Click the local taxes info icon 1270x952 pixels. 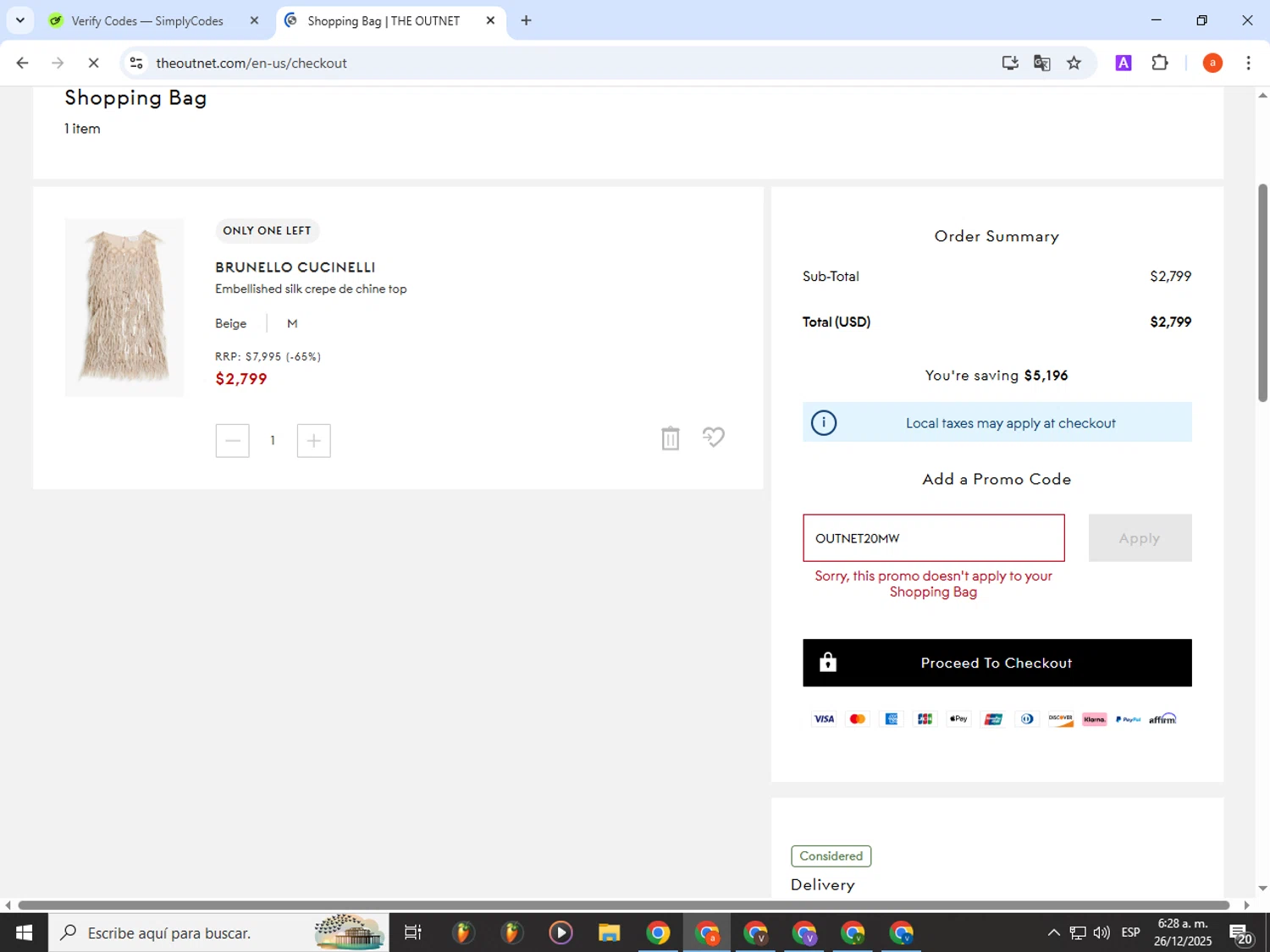click(x=823, y=422)
